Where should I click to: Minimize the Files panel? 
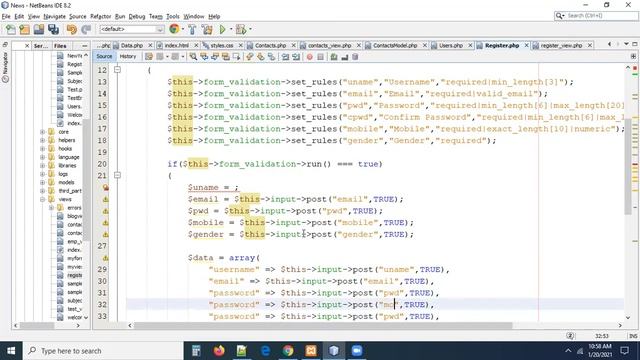point(84,46)
